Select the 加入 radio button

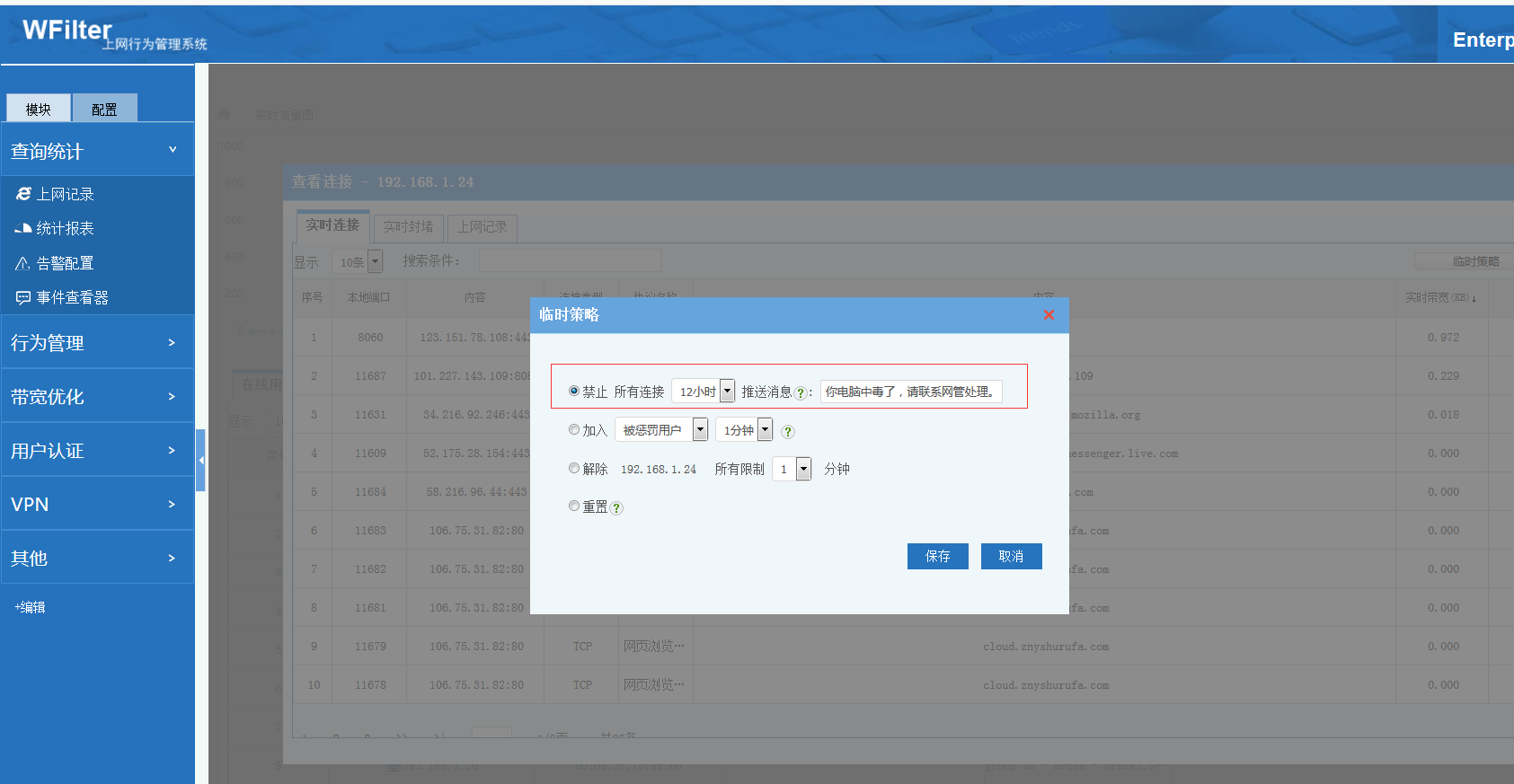(x=574, y=430)
